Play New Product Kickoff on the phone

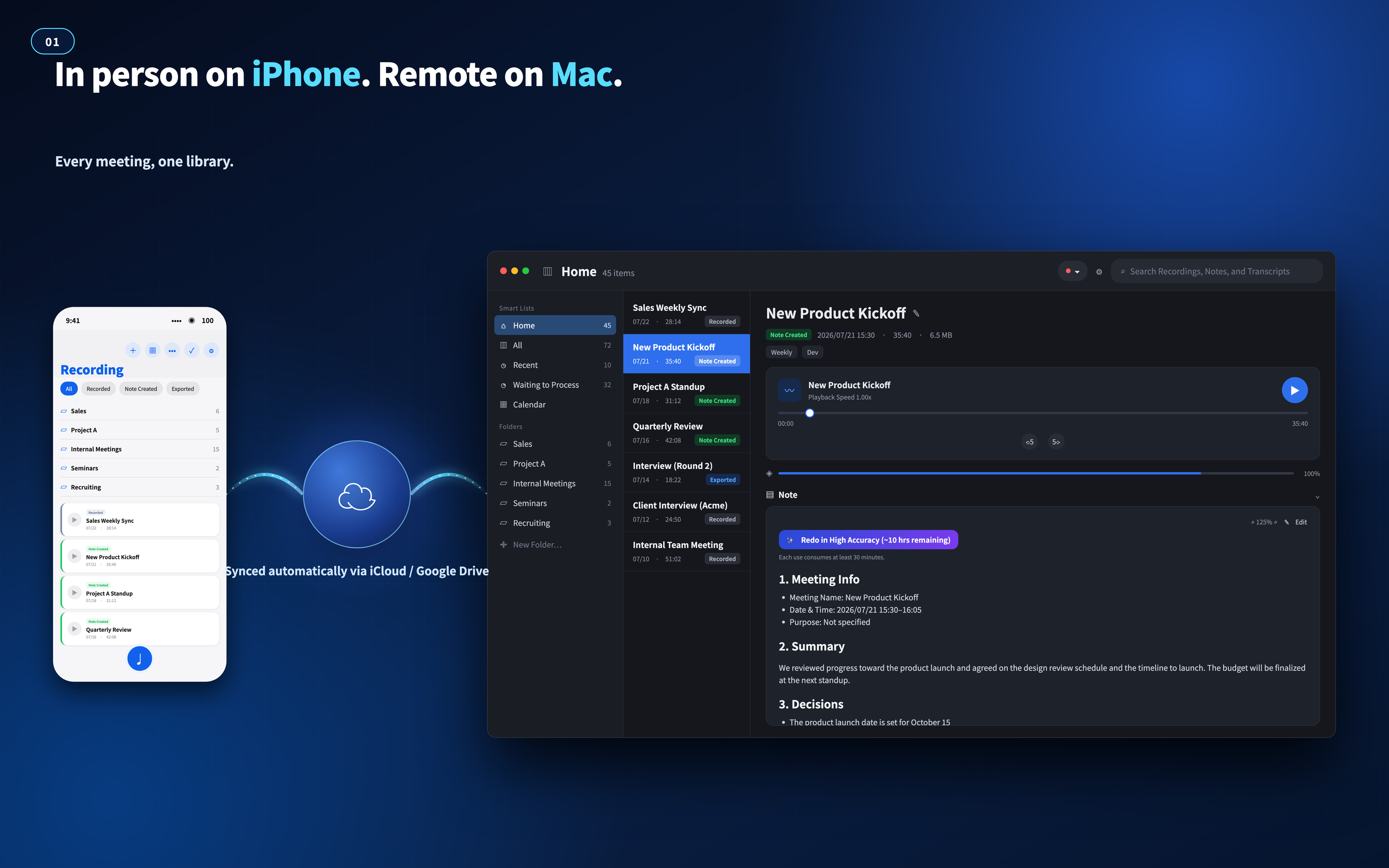coord(74,556)
